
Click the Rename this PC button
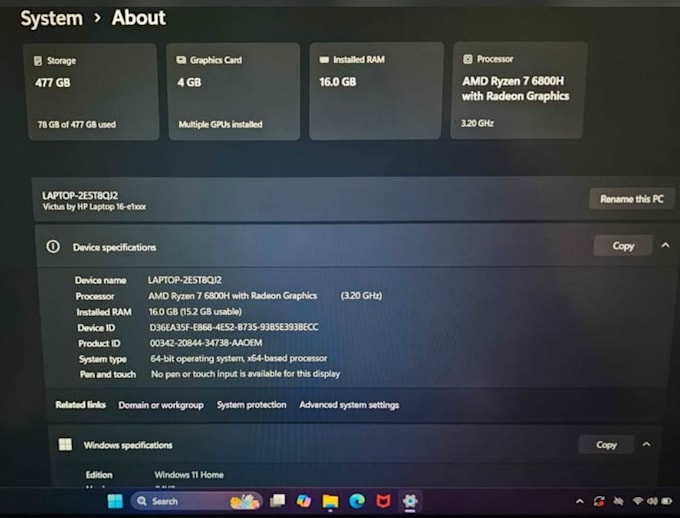click(x=632, y=199)
